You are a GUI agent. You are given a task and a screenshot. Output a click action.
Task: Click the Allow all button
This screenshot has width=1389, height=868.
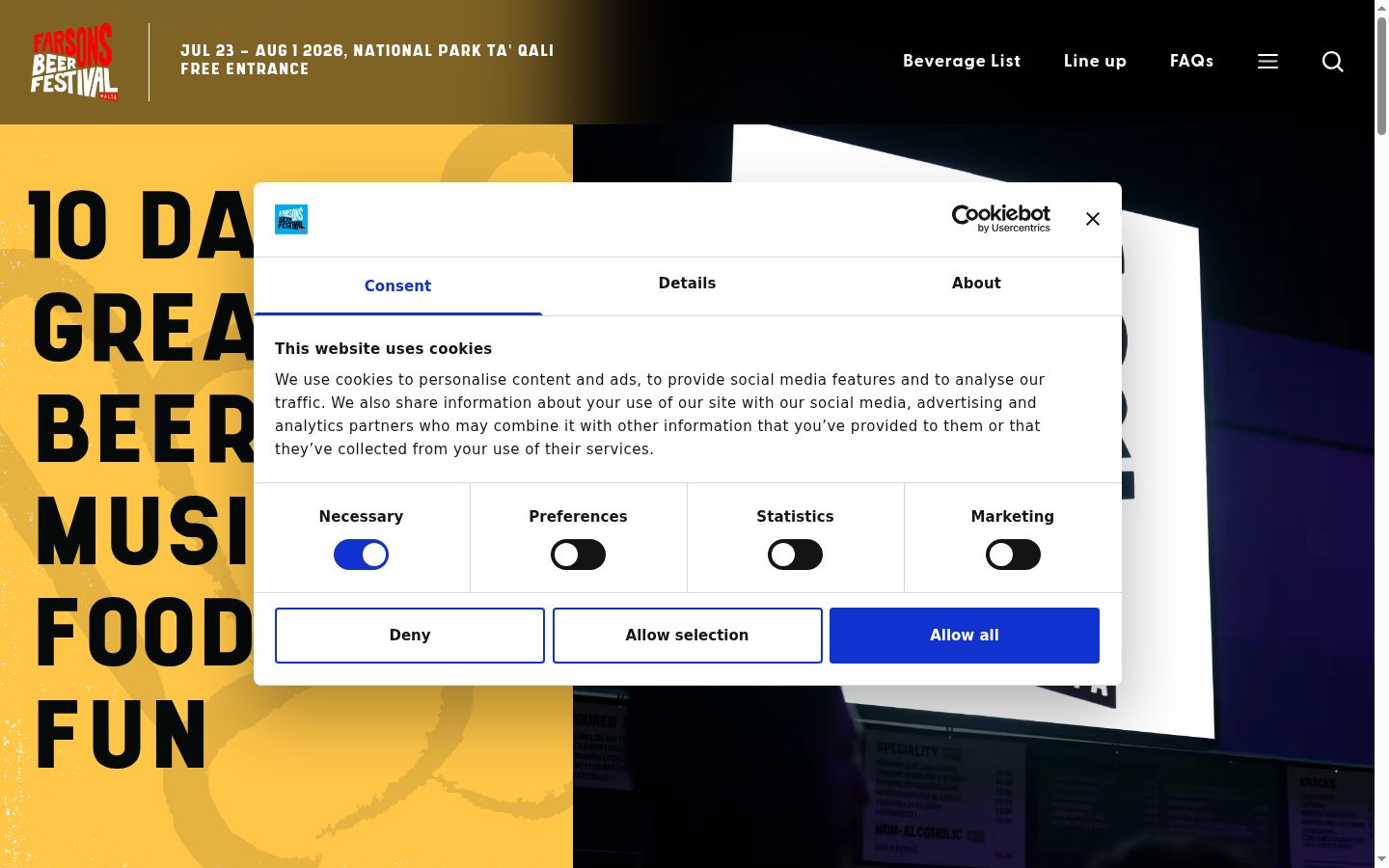(x=965, y=636)
